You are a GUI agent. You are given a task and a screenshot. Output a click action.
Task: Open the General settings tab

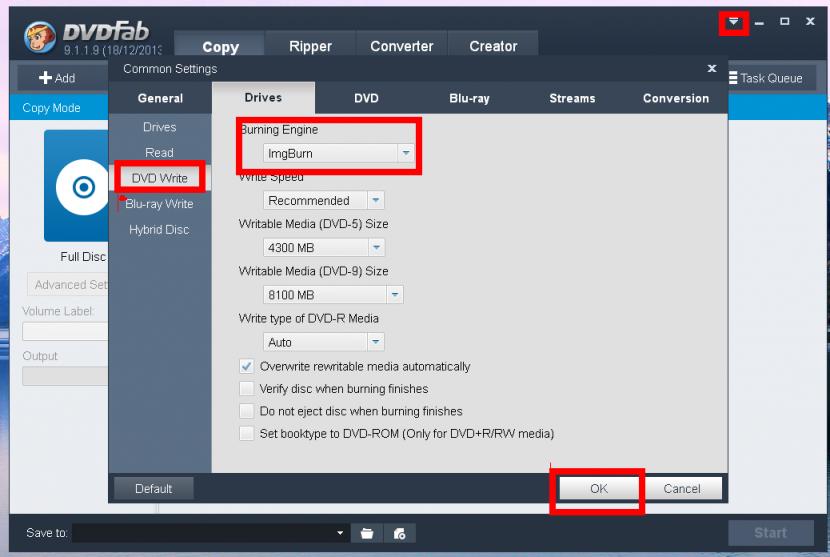[160, 98]
